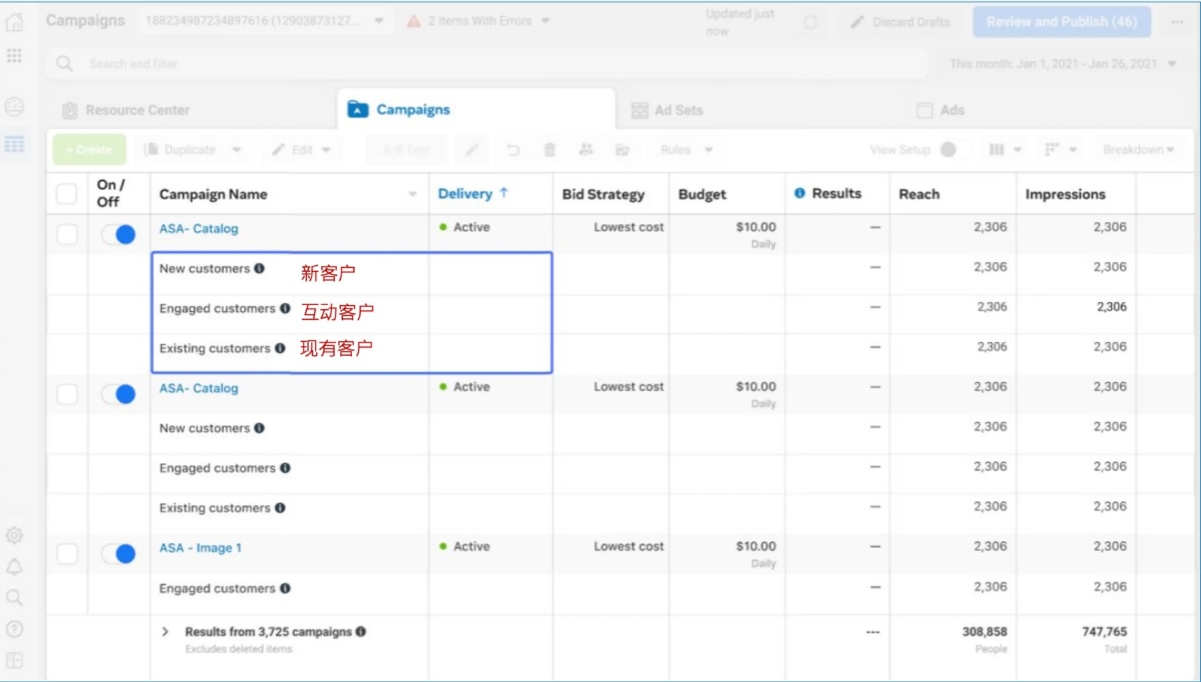Click the sidebar collapse panel icon
The height and width of the screenshot is (682, 1201).
14,660
